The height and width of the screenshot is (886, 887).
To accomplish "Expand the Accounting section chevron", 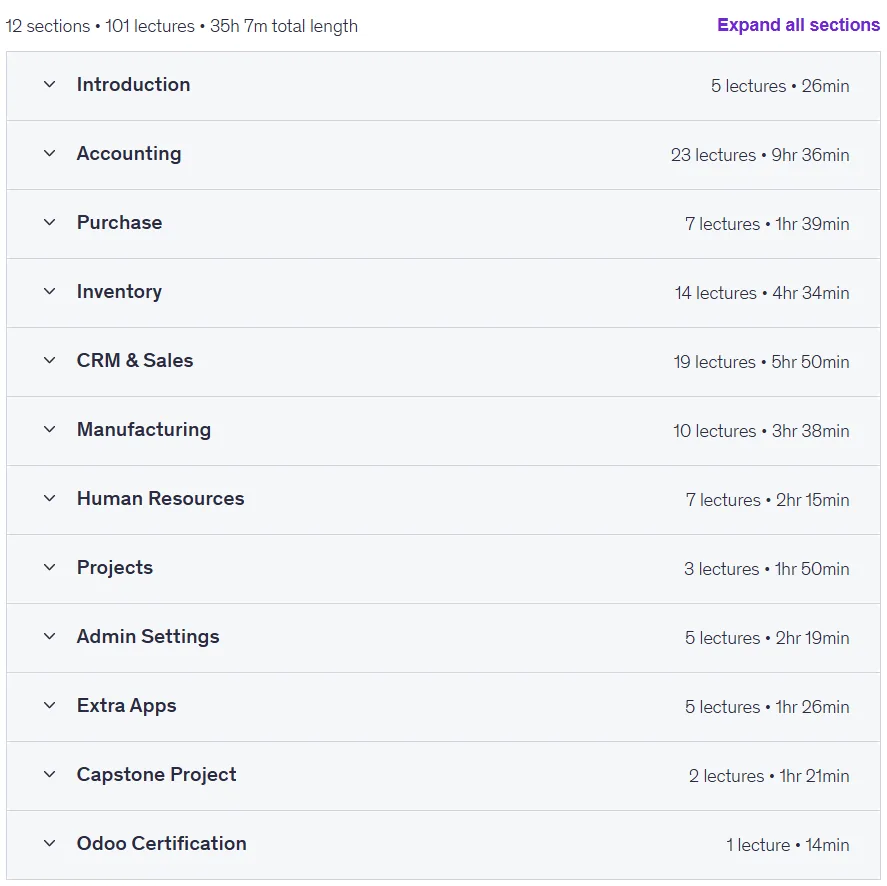I will [50, 154].
